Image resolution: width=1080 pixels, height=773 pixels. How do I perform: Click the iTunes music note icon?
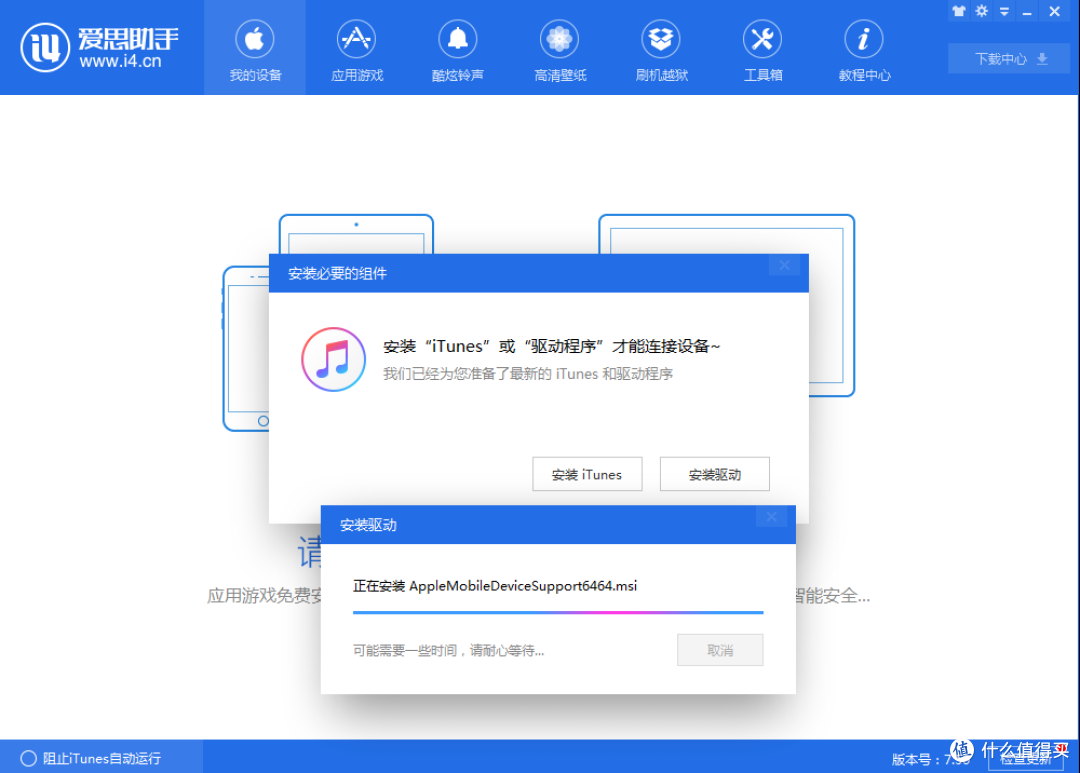click(333, 359)
